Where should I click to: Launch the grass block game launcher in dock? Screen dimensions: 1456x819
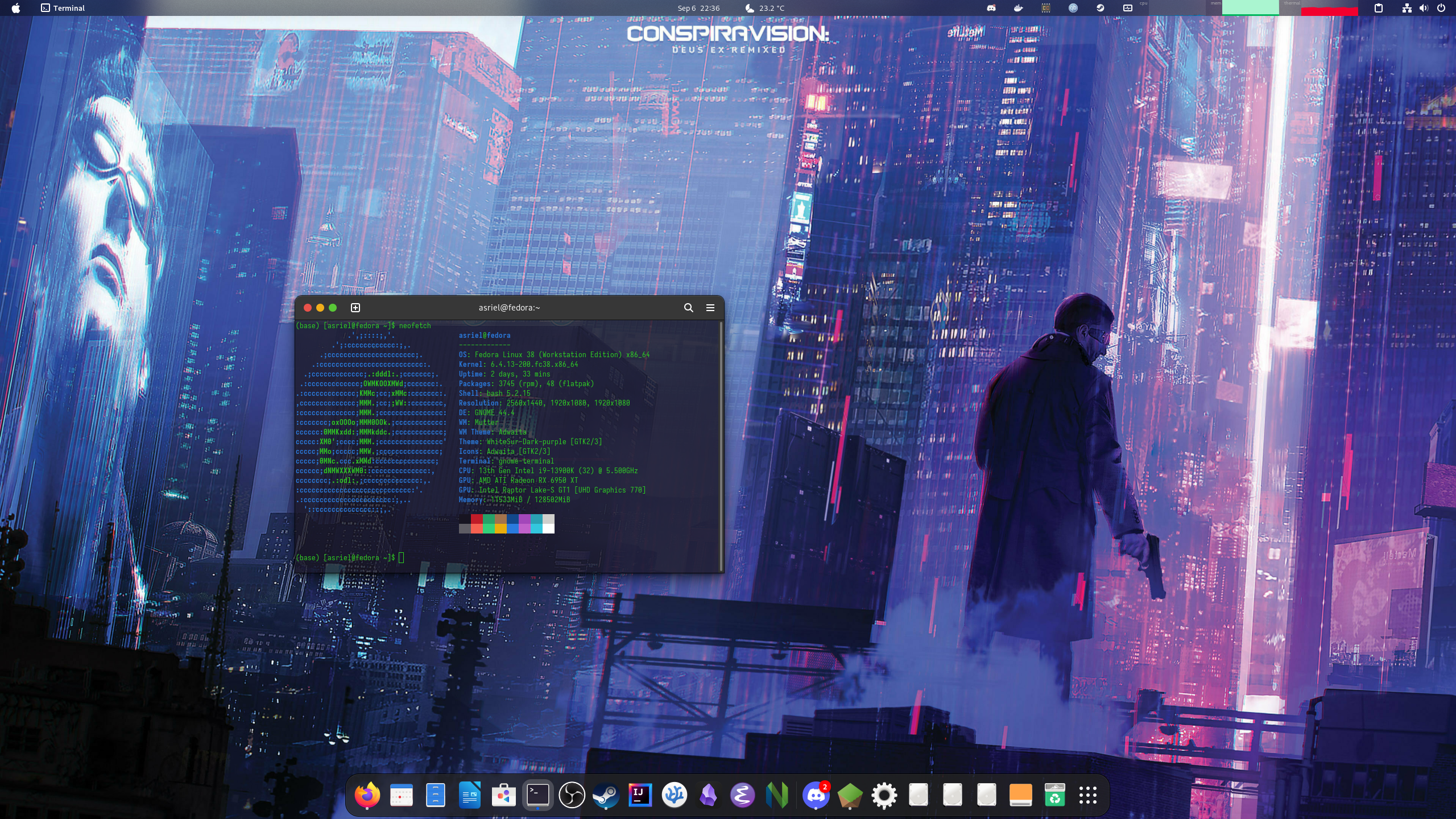tap(850, 795)
